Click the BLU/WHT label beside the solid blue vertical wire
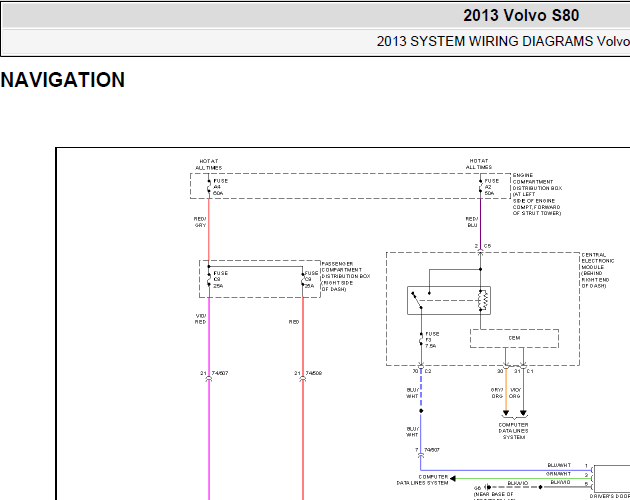The image size is (630, 500). pyautogui.click(x=412, y=432)
